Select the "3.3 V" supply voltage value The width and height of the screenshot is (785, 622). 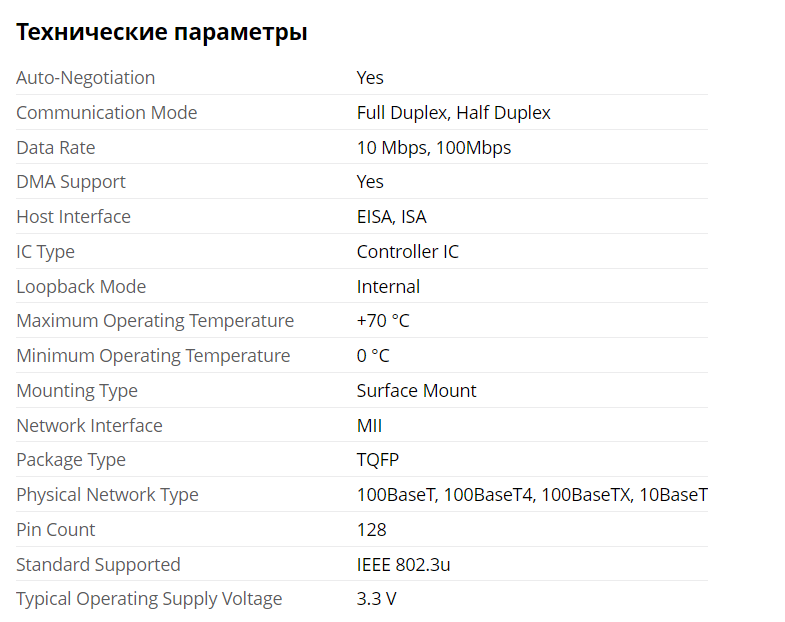[x=376, y=599]
